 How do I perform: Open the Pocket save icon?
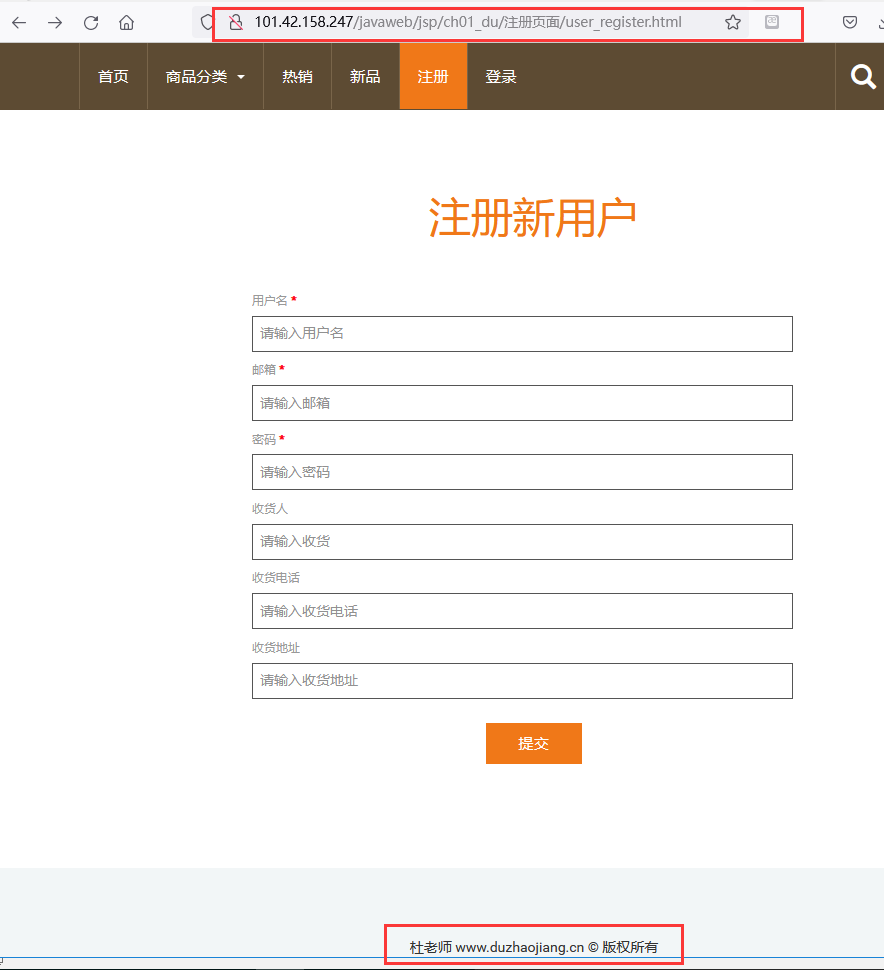tap(849, 22)
